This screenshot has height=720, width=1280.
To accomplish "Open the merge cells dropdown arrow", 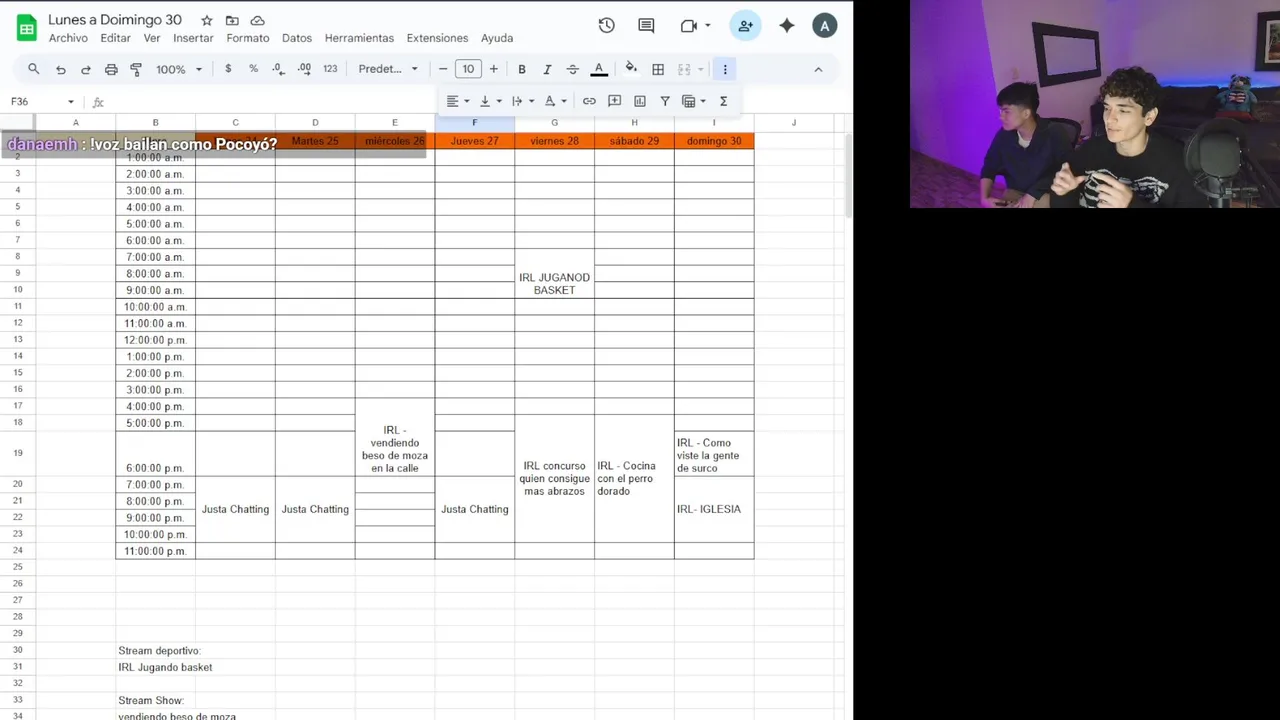I will click(700, 69).
